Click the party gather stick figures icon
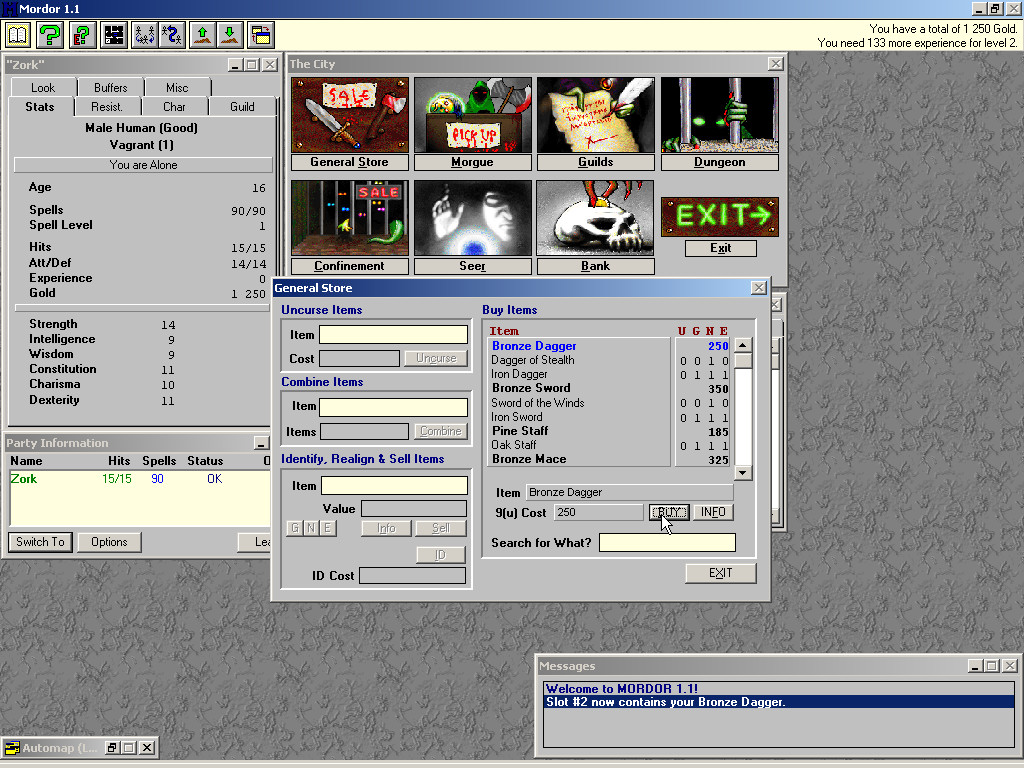The image size is (1024, 768). pyautogui.click(x=145, y=35)
